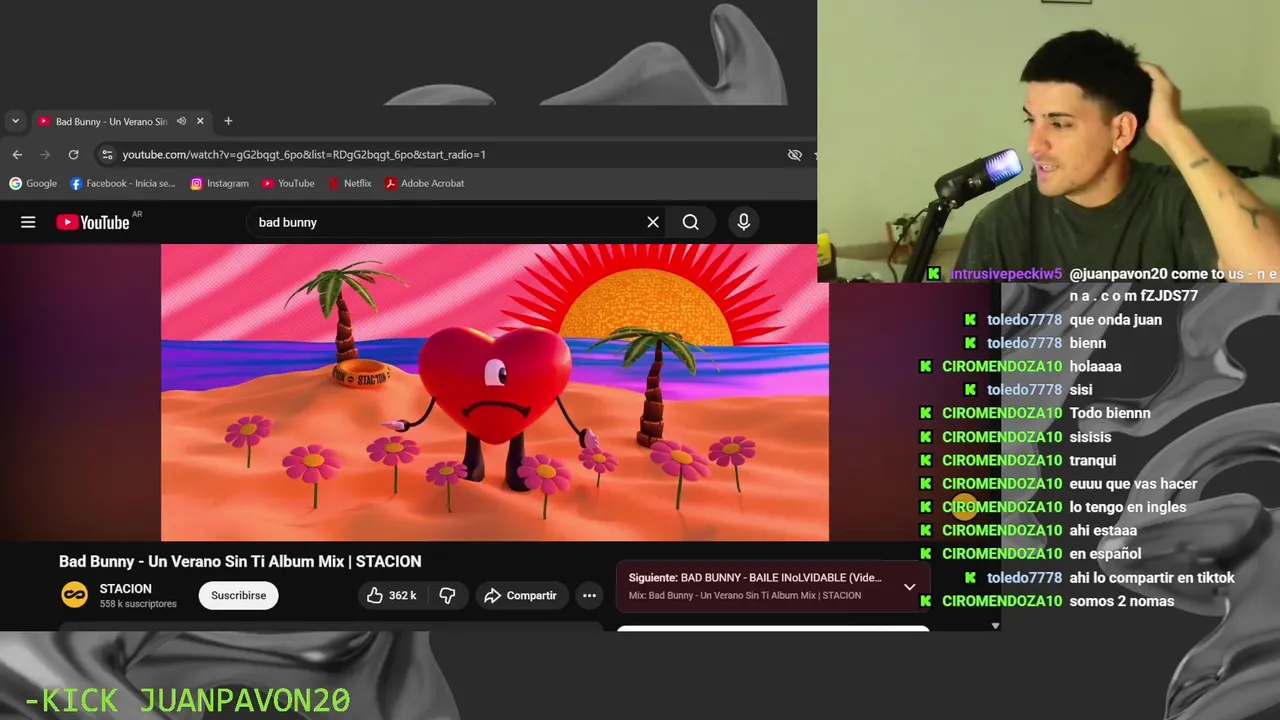1280x720 pixels.
Task: Click chat message 'bienn'
Action: click(x=1088, y=343)
